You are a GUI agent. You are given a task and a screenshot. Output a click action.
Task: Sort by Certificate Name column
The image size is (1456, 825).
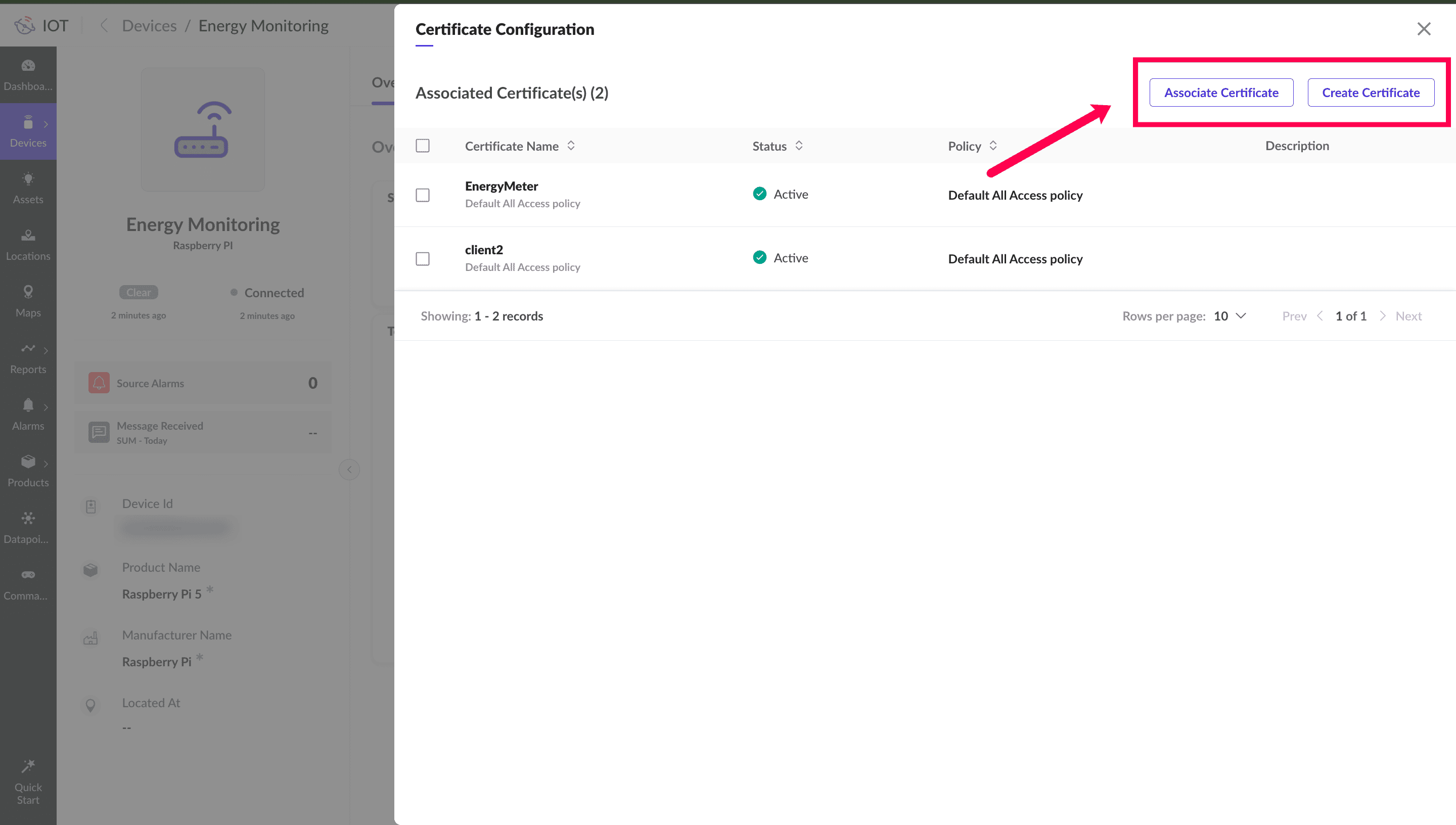coord(570,146)
